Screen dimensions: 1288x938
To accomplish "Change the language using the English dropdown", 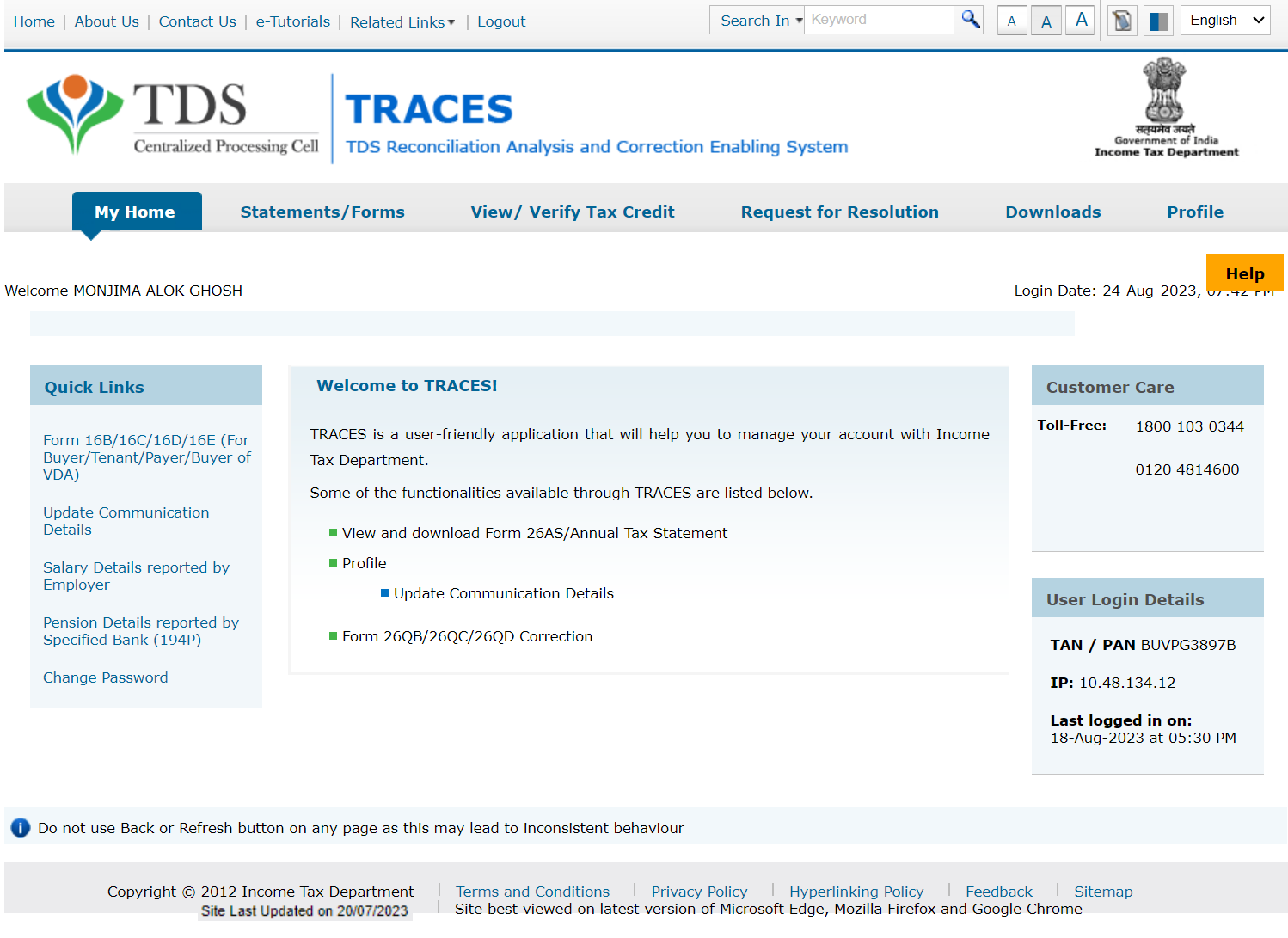I will [1224, 20].
